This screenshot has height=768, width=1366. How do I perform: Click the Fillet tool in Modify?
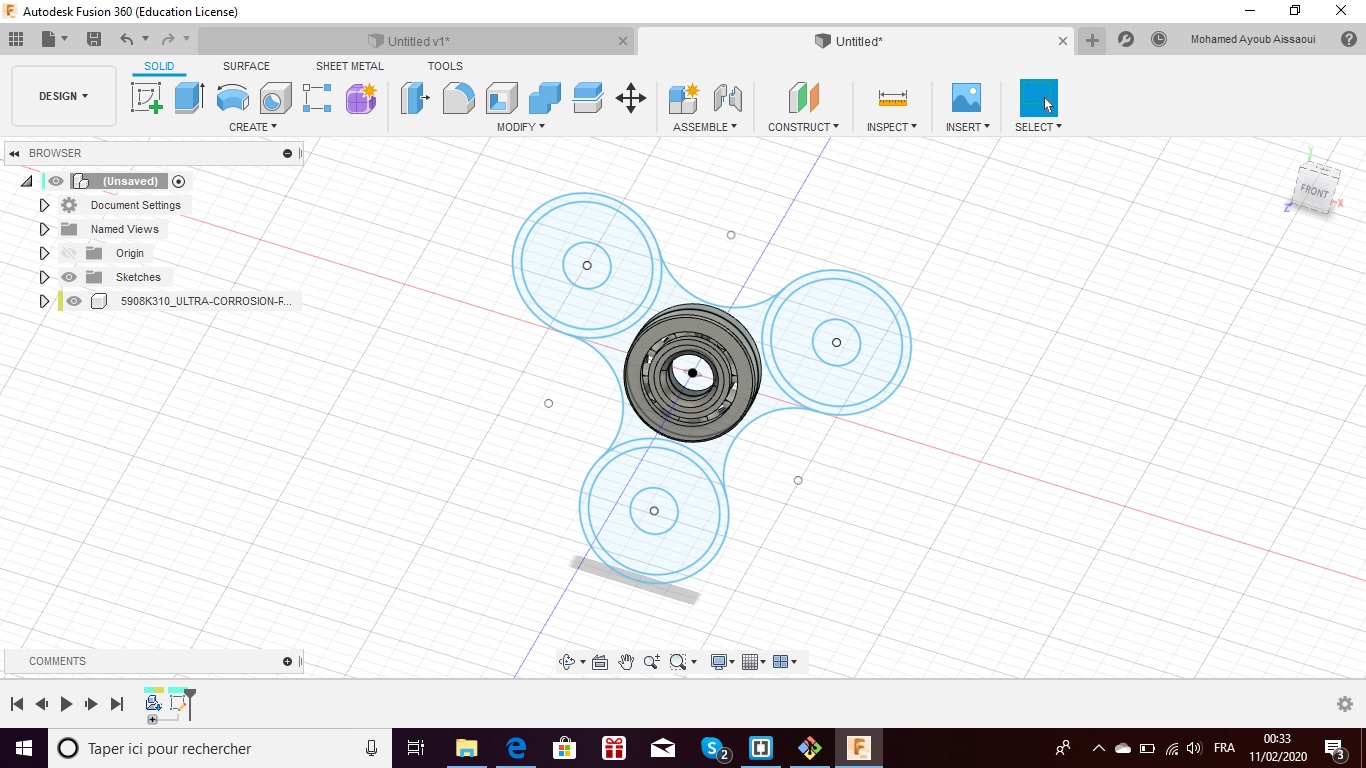[458, 98]
